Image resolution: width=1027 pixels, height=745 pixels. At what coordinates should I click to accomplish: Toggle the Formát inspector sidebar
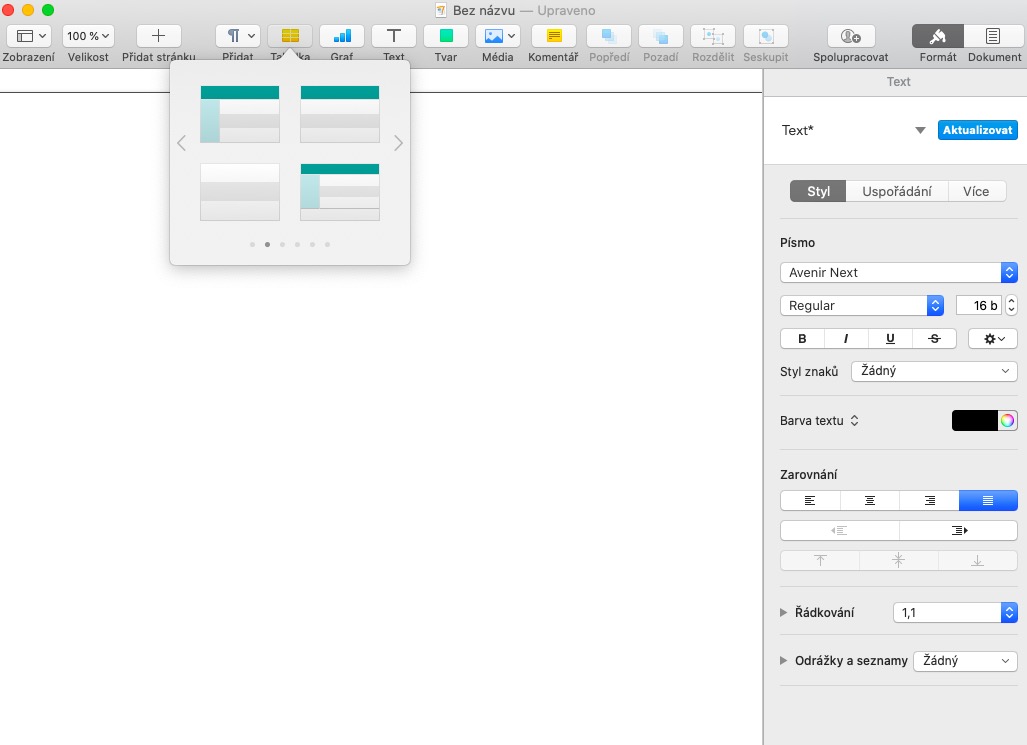point(938,36)
